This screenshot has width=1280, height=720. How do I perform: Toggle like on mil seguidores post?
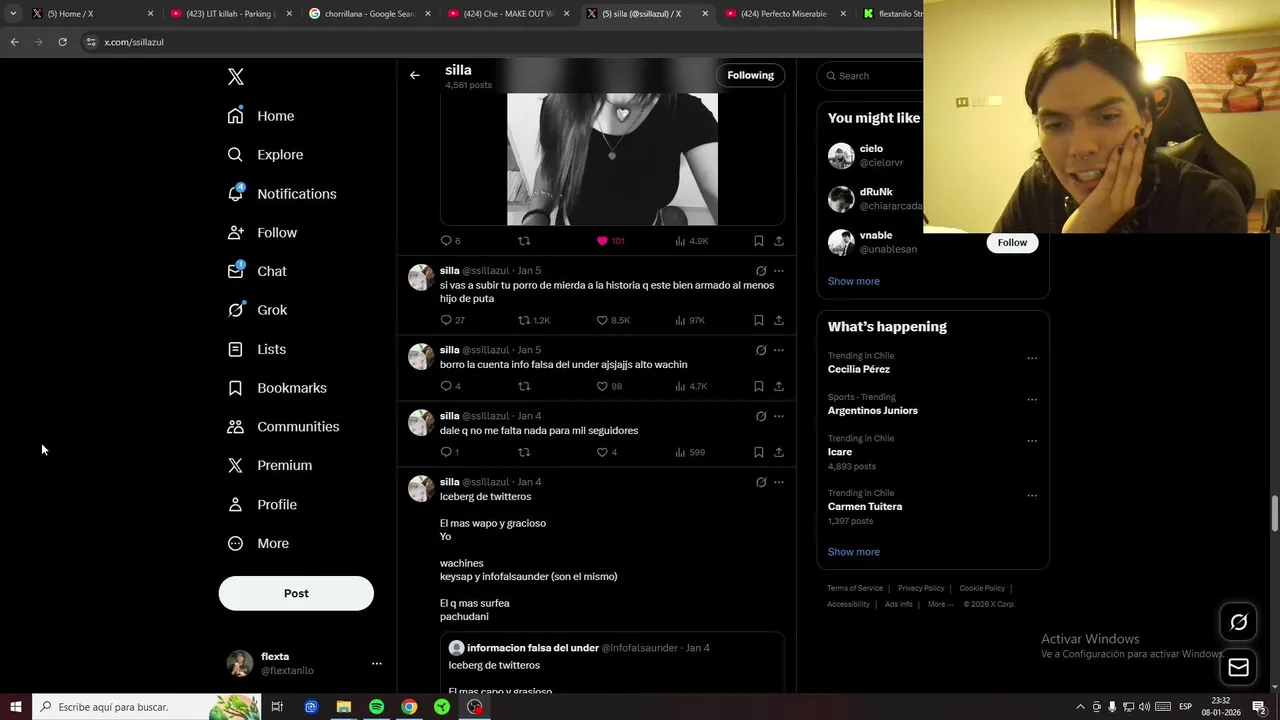click(x=602, y=452)
